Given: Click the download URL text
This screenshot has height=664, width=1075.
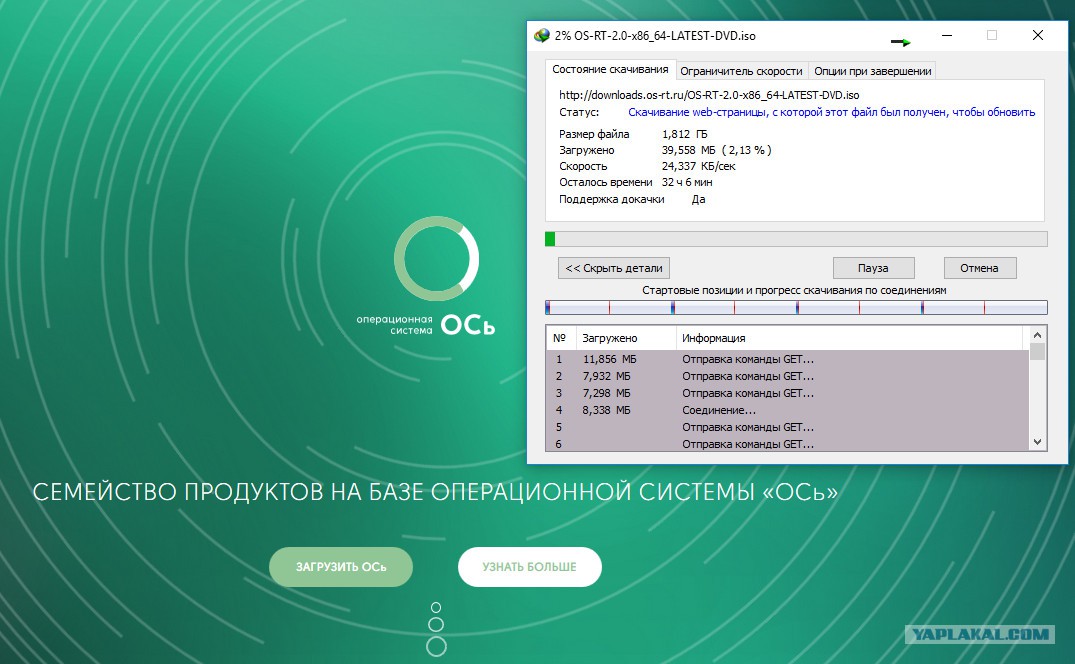Looking at the screenshot, I should pos(709,95).
